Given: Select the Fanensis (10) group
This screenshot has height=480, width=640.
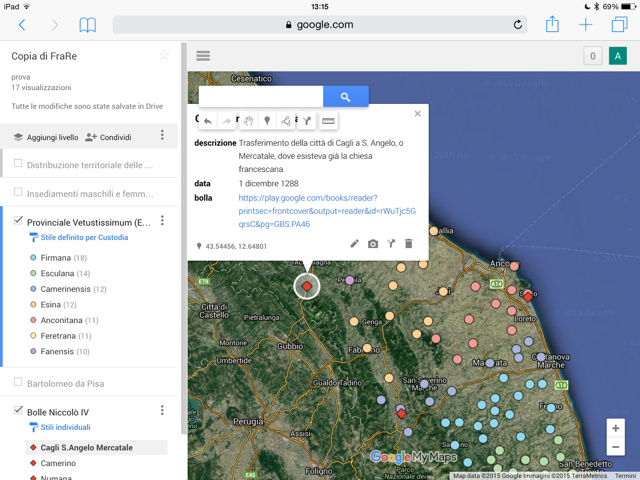Looking at the screenshot, I should point(60,351).
